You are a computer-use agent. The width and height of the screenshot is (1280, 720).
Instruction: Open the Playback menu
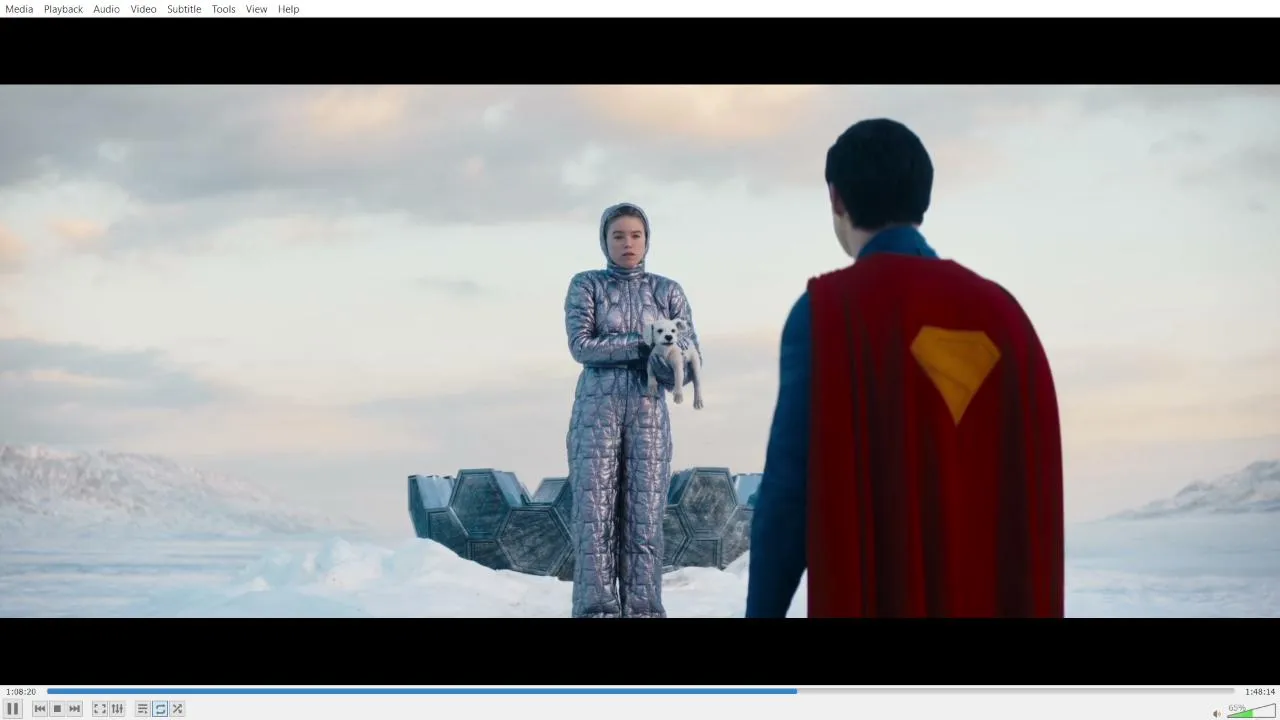pyautogui.click(x=63, y=9)
